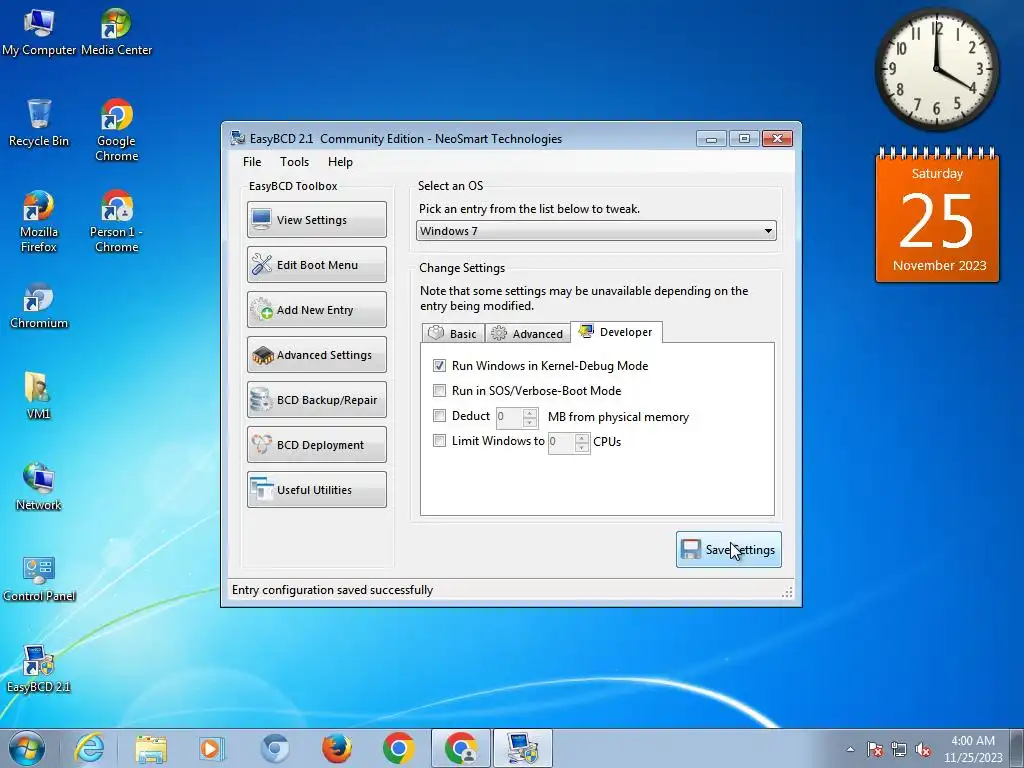Select the Control Panel desktop icon
The image size is (1024, 768).
[39, 578]
